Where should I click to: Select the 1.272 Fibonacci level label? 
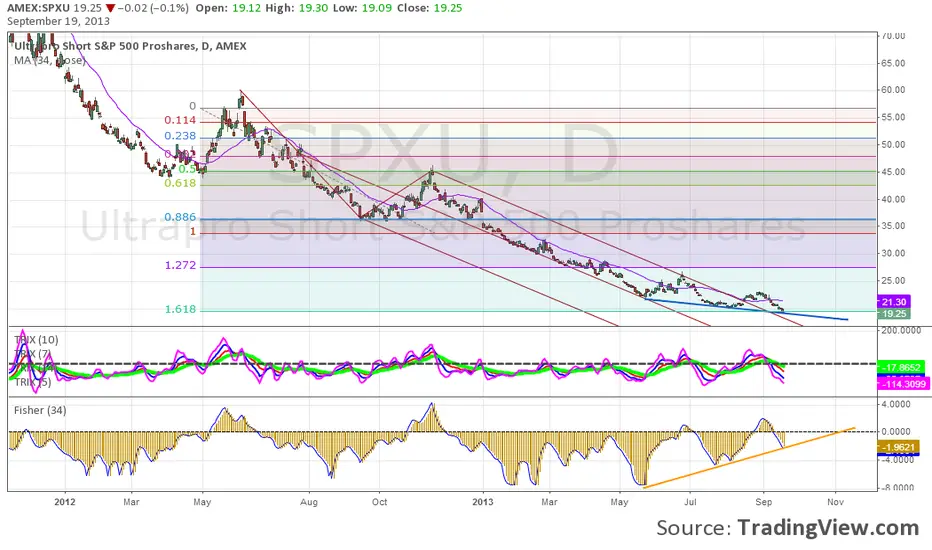tap(180, 265)
